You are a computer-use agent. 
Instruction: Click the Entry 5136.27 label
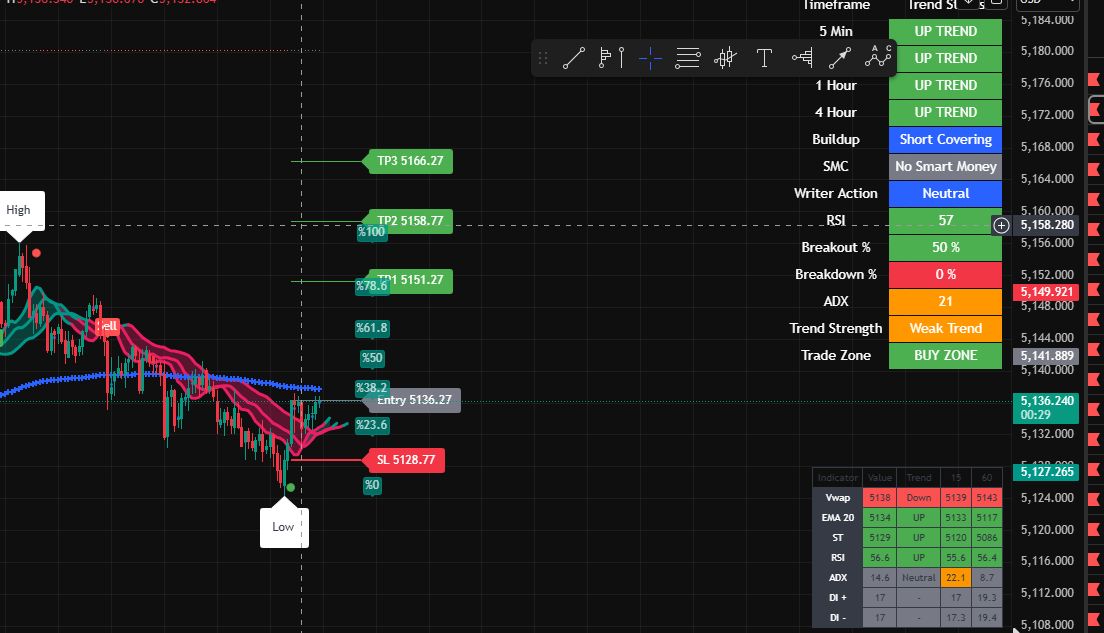coord(413,400)
